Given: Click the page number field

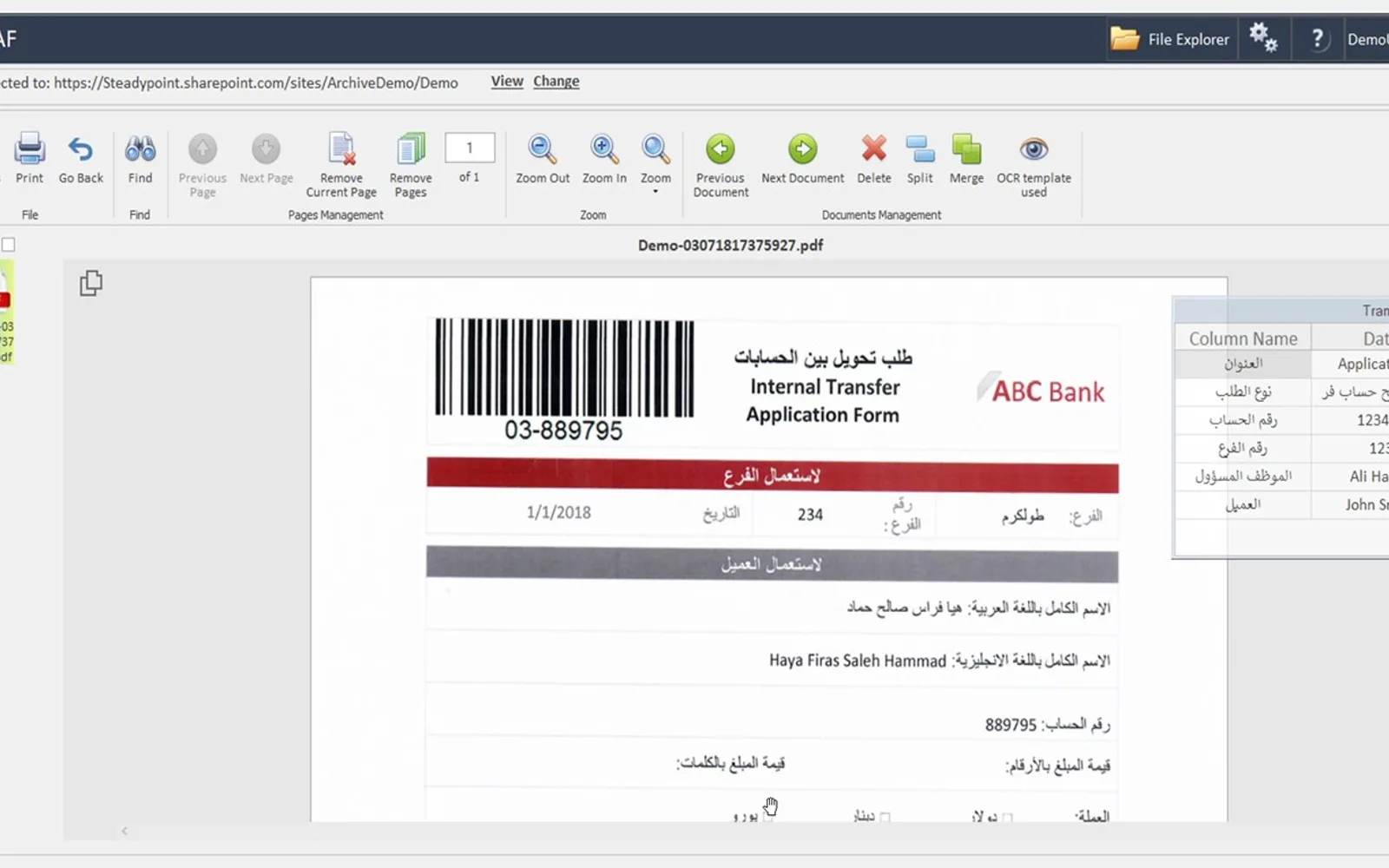Looking at the screenshot, I should (470, 148).
